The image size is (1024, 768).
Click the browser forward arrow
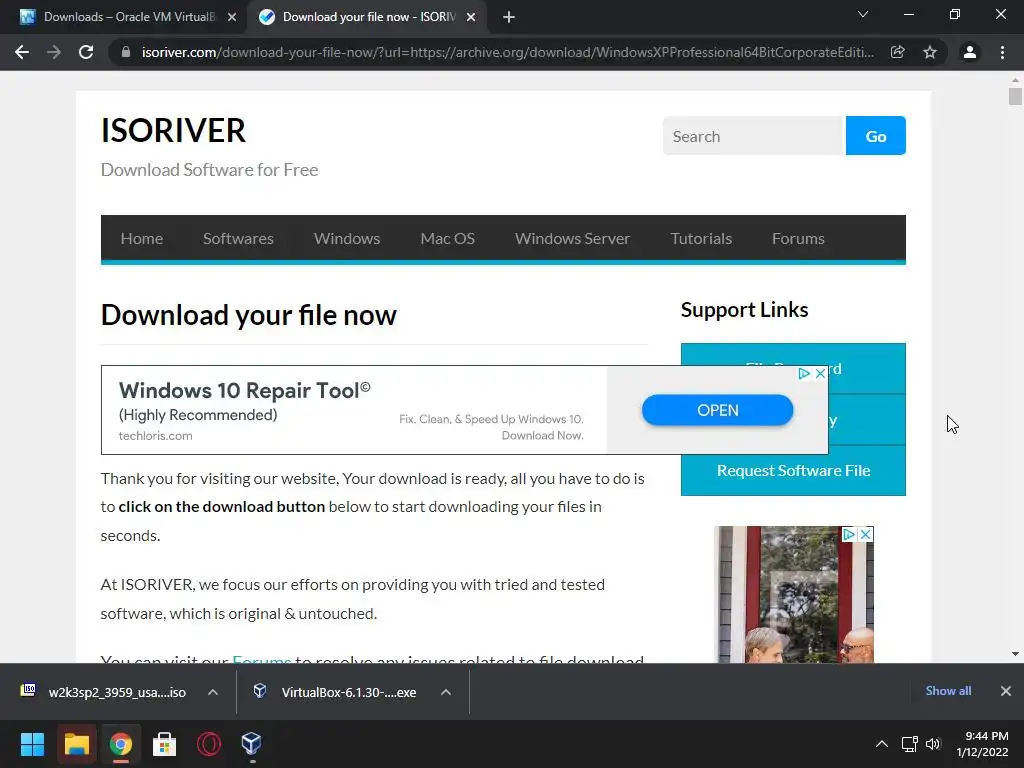pyautogui.click(x=54, y=52)
